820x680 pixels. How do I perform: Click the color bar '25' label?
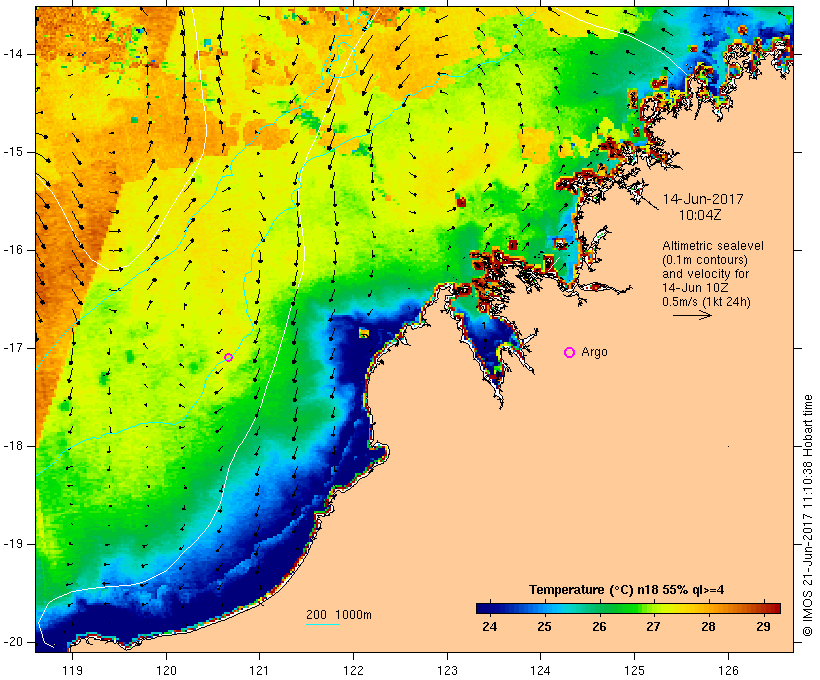(544, 626)
